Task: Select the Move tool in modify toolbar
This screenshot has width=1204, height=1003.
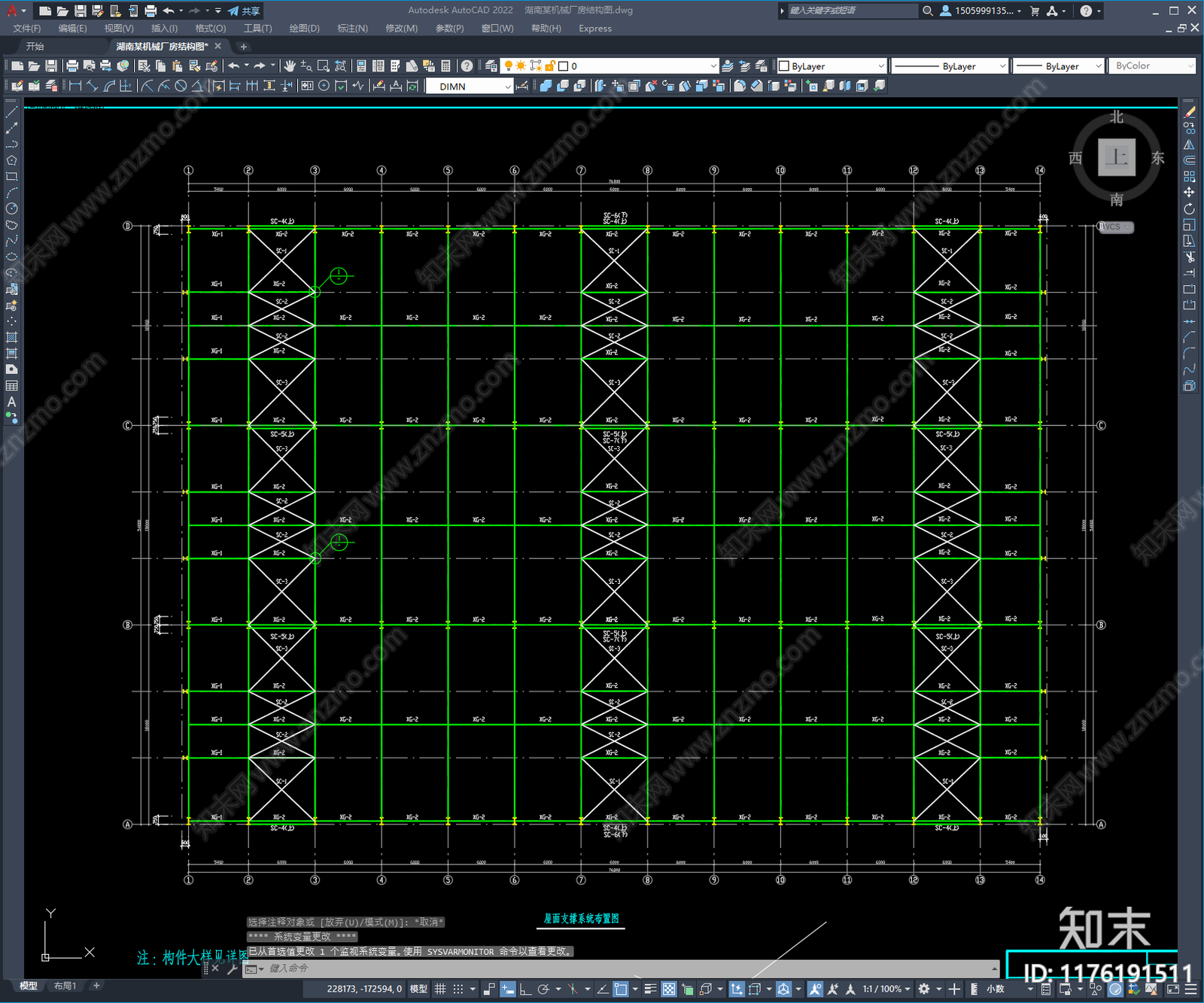Action: (x=1189, y=193)
